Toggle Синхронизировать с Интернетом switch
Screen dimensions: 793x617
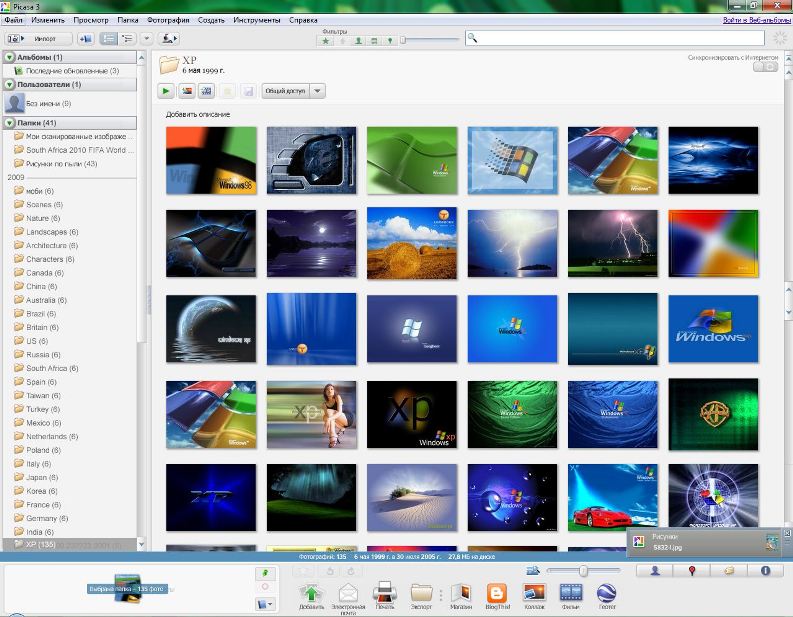(768, 67)
